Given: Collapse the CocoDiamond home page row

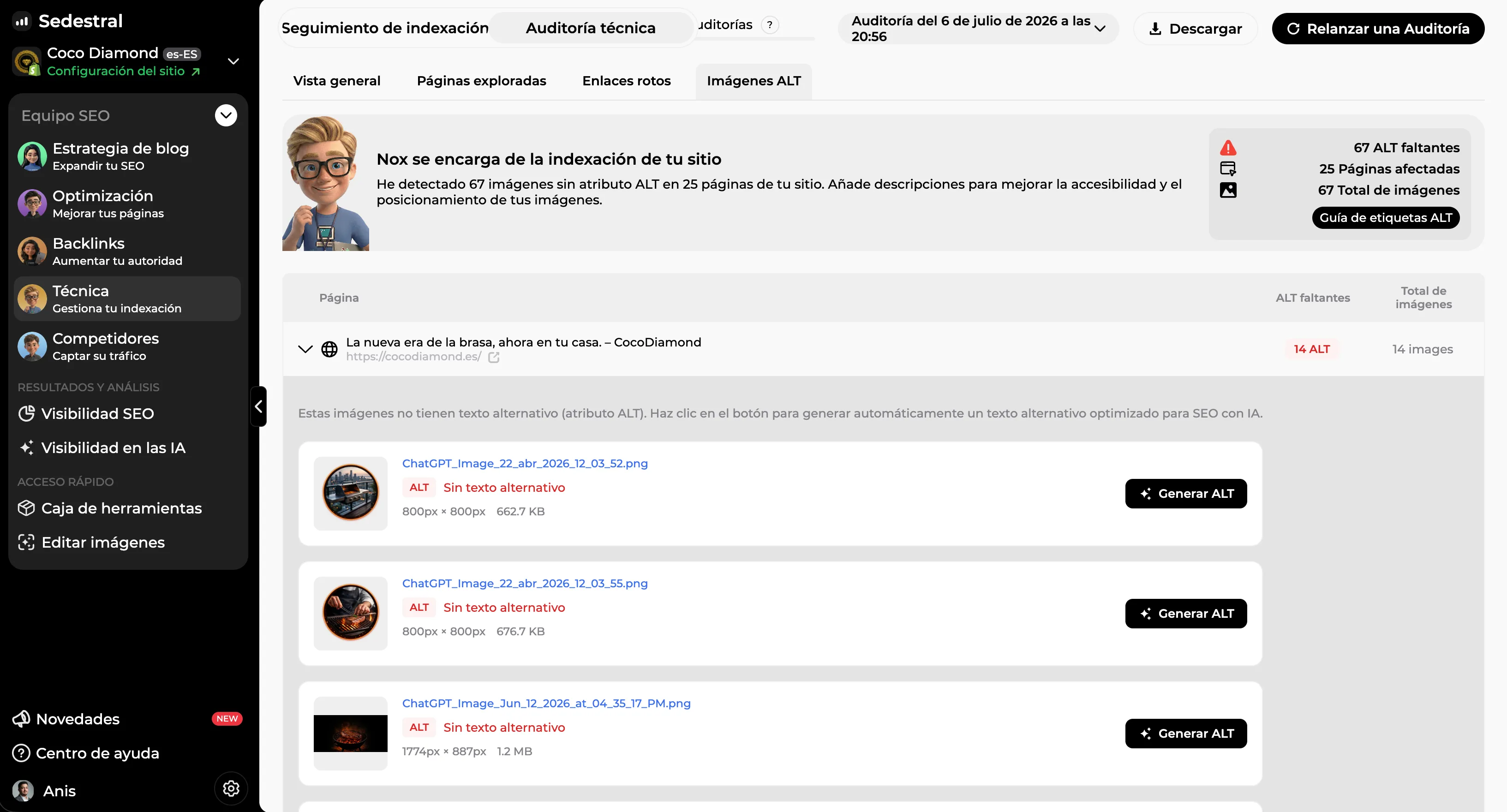Looking at the screenshot, I should coord(305,349).
